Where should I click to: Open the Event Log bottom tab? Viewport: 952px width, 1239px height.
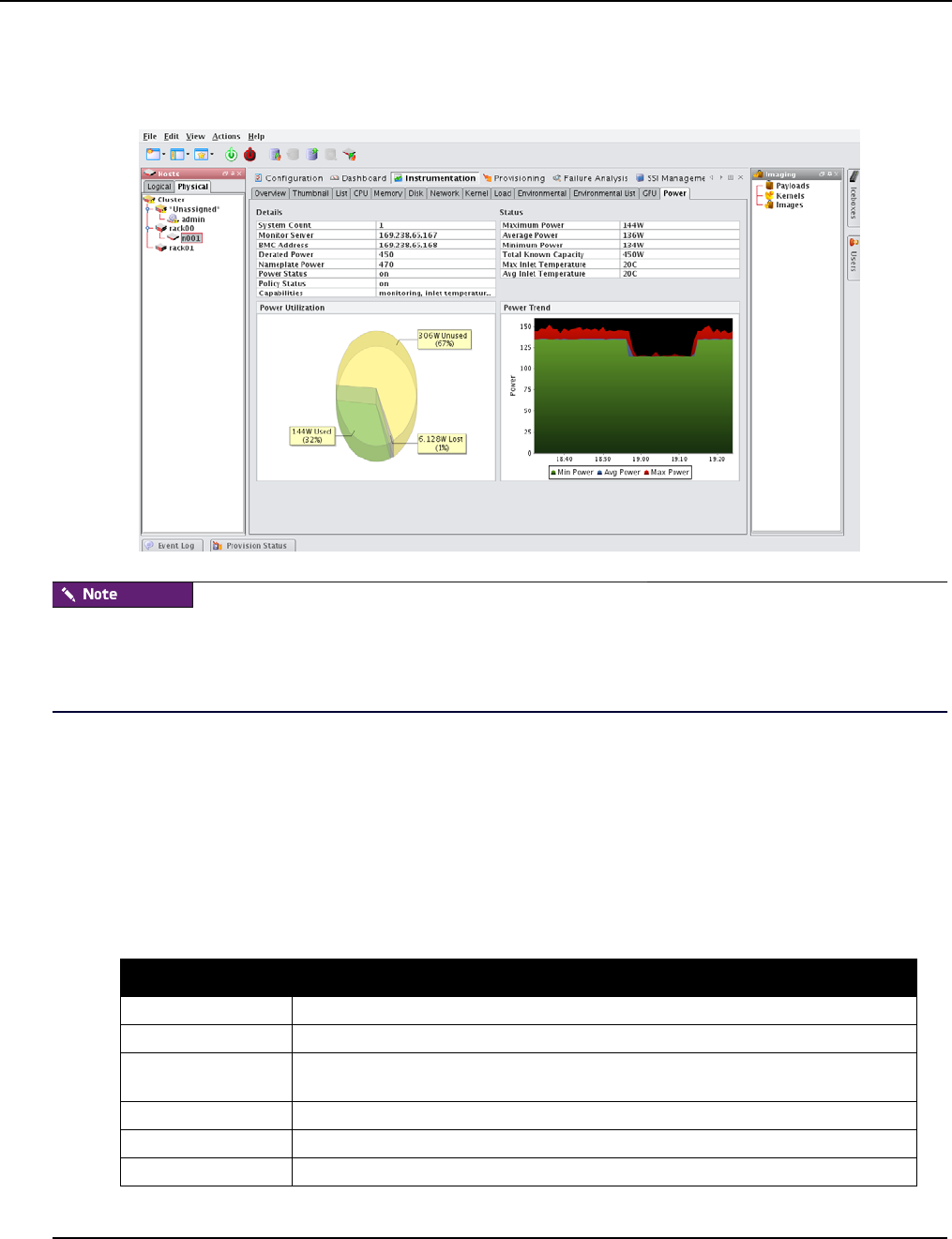(171, 546)
